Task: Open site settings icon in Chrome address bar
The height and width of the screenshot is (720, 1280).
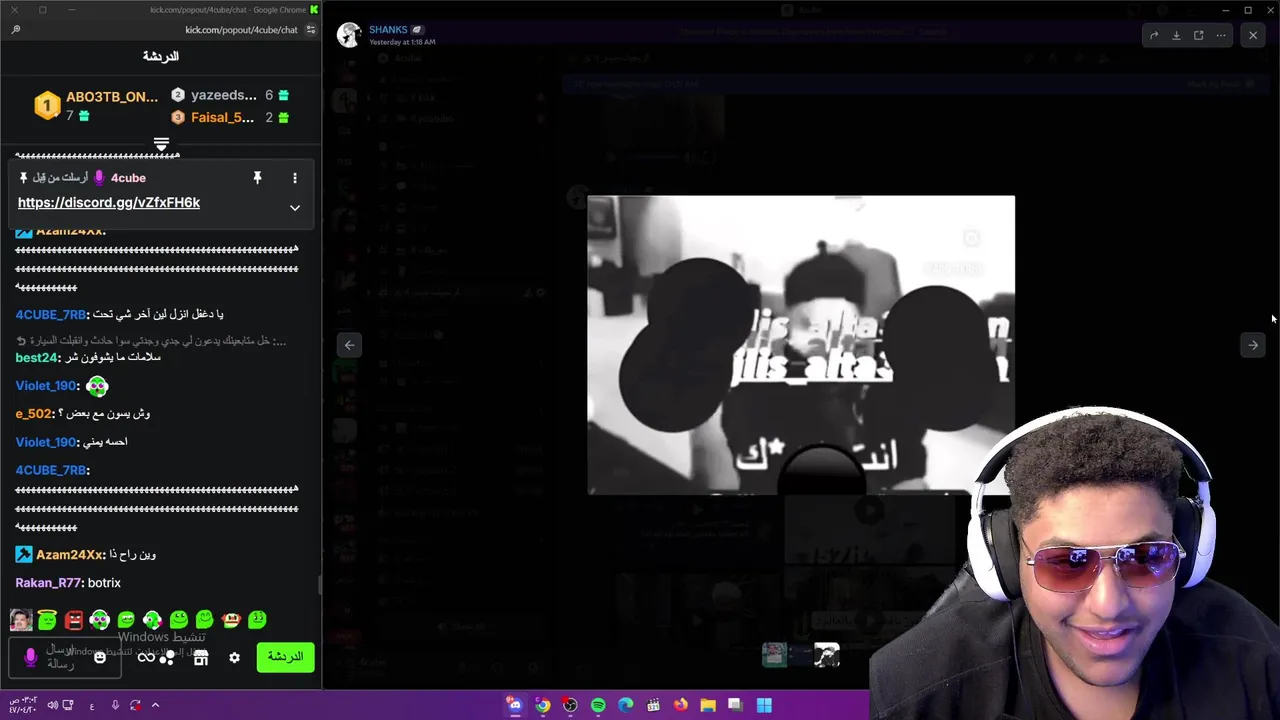Action: point(311,30)
